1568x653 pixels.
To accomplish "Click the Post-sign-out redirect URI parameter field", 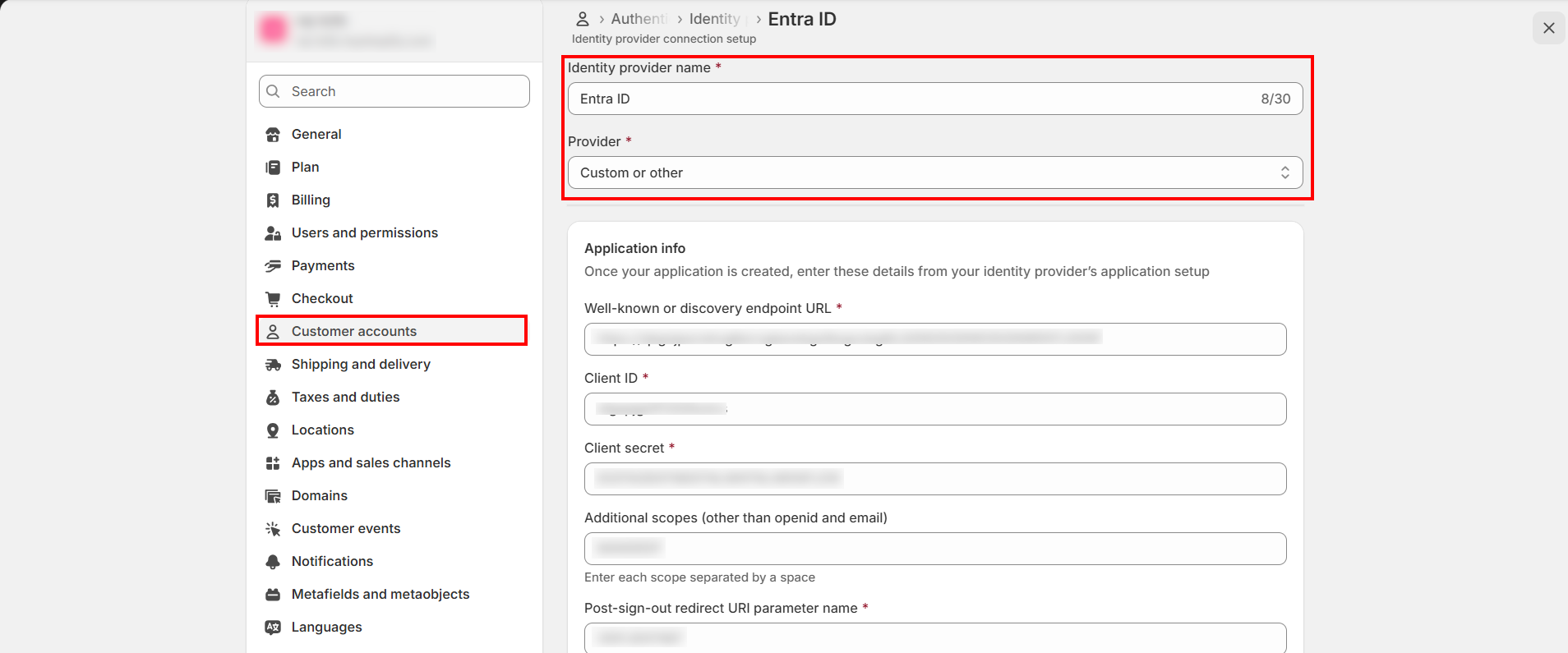I will coord(935,637).
